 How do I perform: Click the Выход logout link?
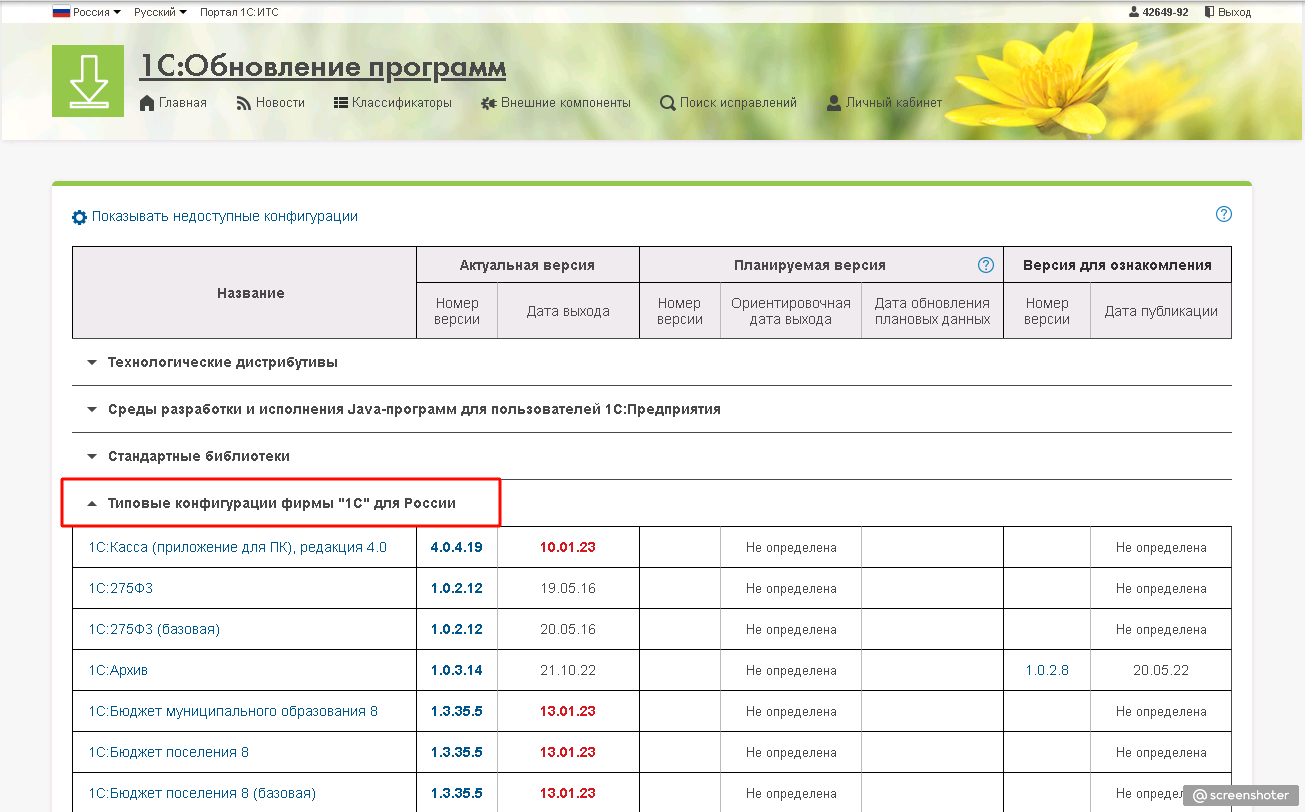click(1235, 12)
